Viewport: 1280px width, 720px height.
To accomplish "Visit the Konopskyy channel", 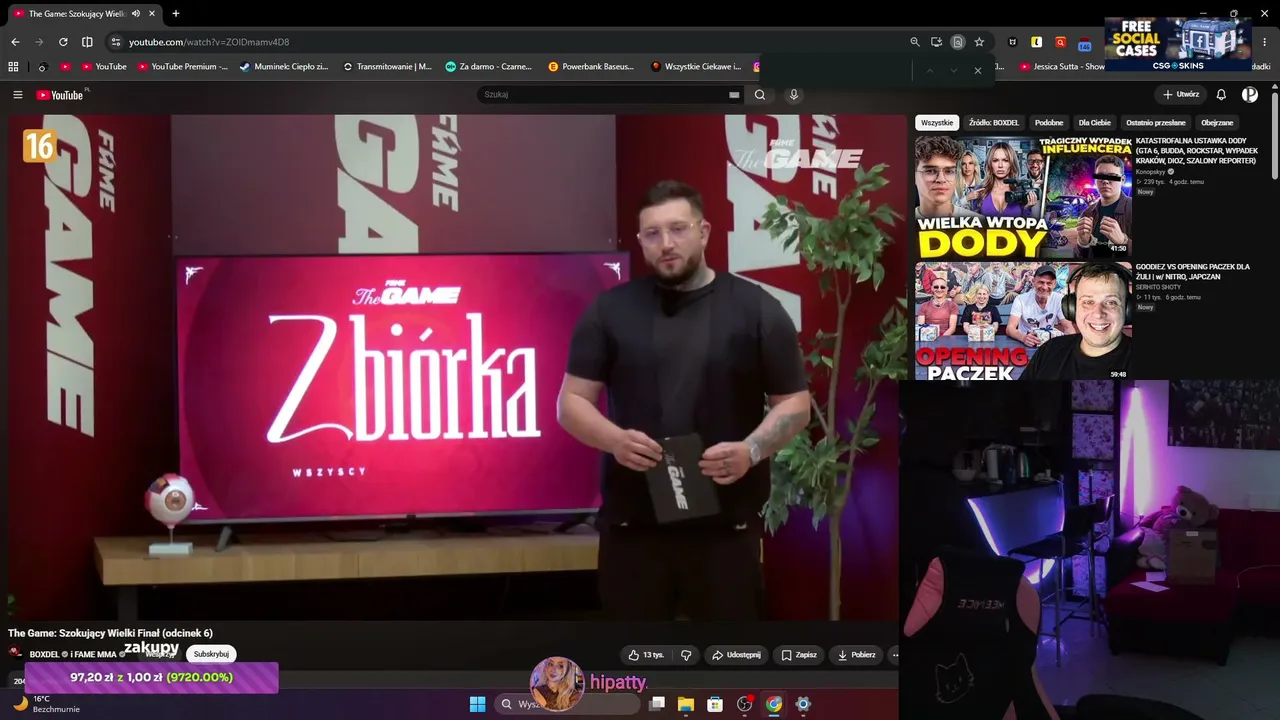I will tap(1150, 172).
